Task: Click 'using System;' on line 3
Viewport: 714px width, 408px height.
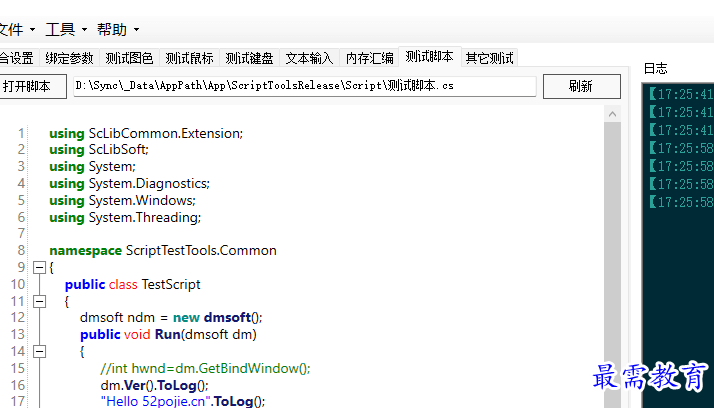Action: [x=92, y=167]
